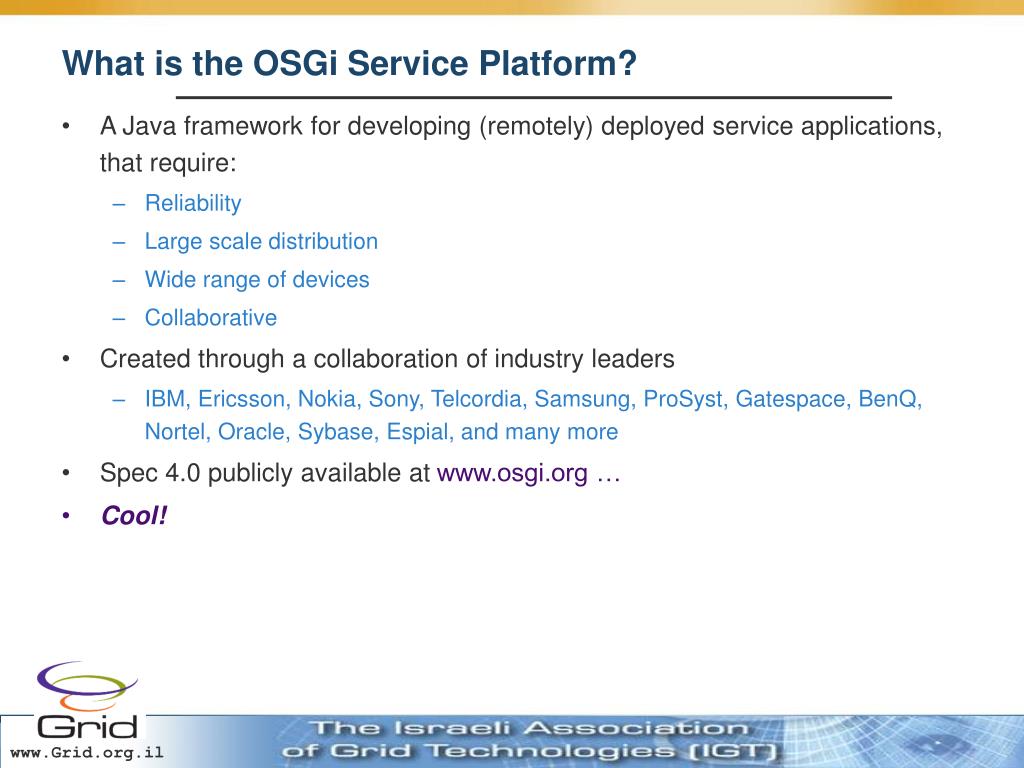Viewport: 1024px width, 768px height.
Task: Click the 'Reliability' sub-bullet
Action: 193,203
